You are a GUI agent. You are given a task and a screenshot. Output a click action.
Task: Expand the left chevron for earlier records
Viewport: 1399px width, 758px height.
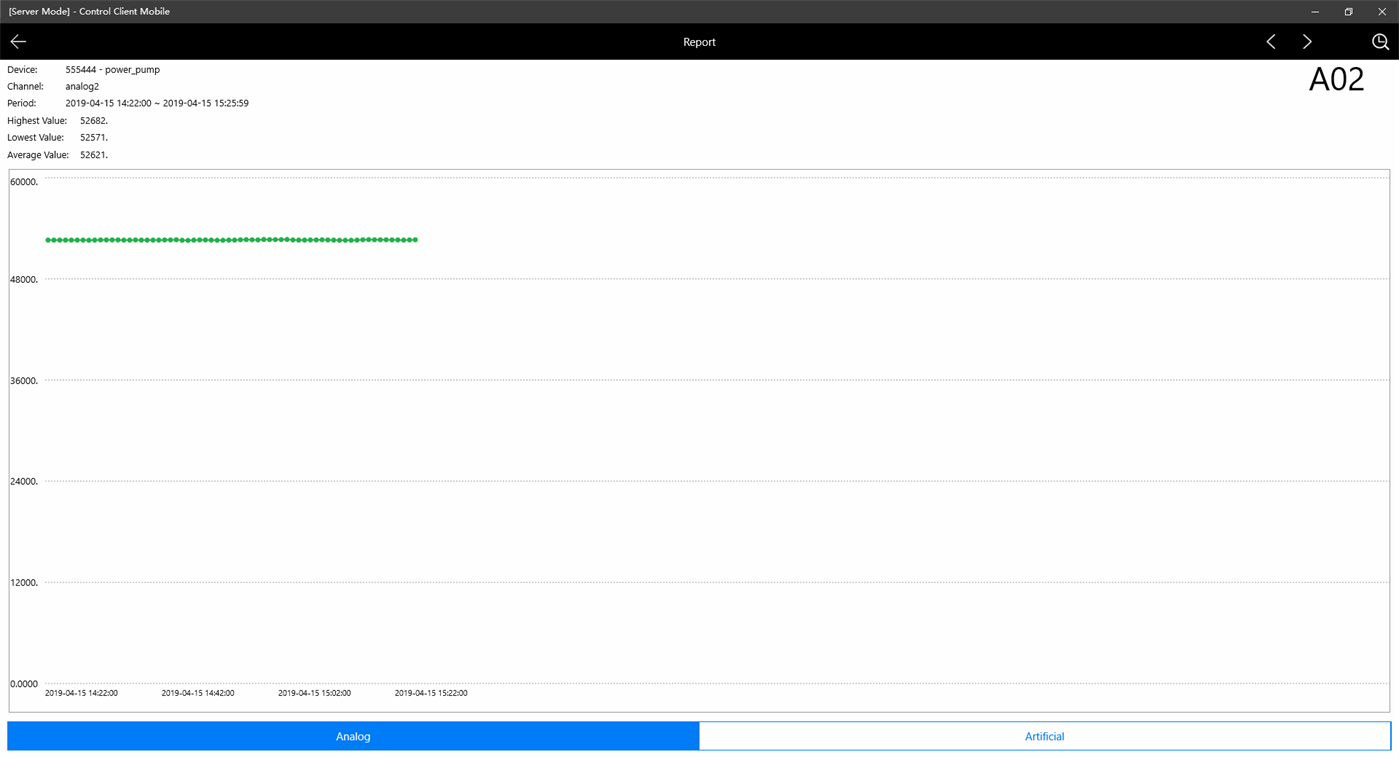1270,41
